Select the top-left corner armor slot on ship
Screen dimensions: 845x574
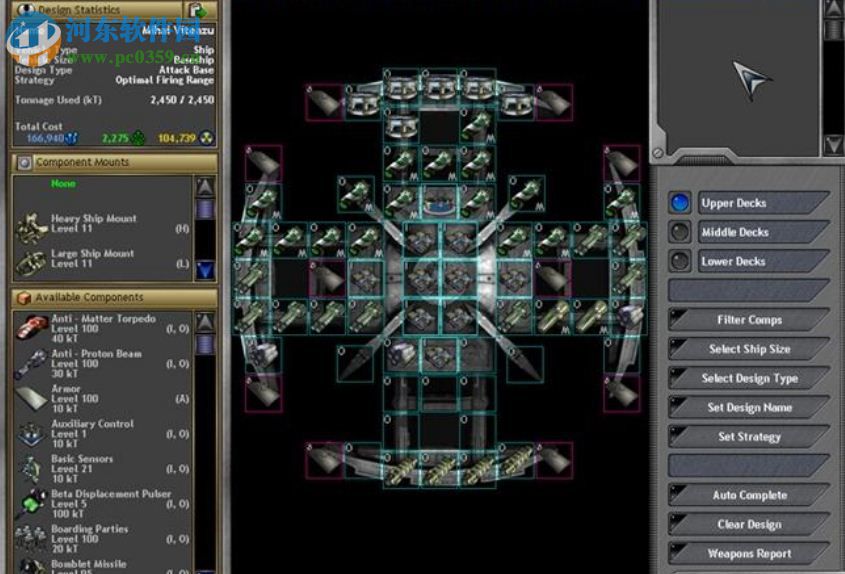(324, 102)
